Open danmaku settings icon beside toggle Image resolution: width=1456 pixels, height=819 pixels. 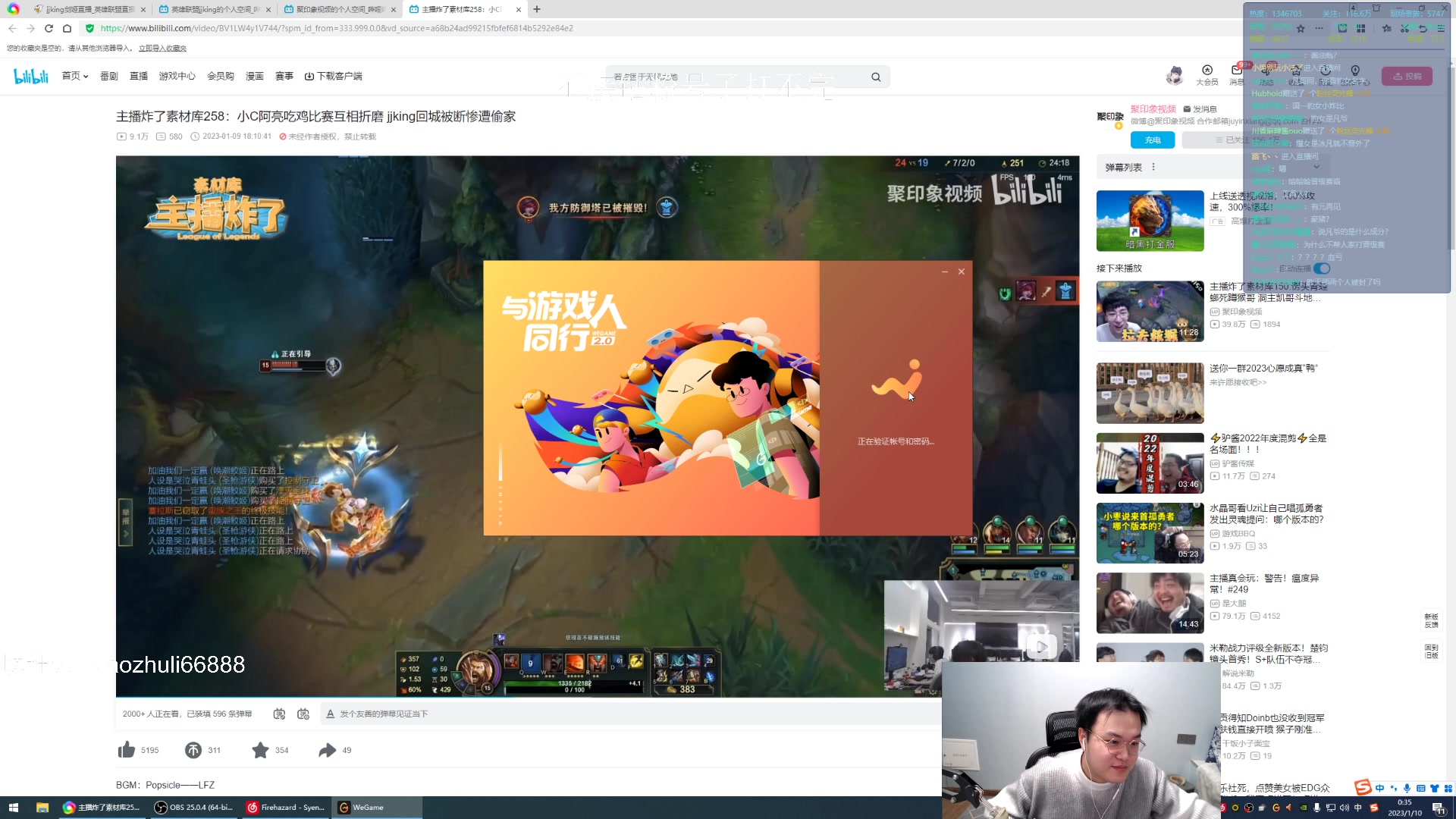303,714
